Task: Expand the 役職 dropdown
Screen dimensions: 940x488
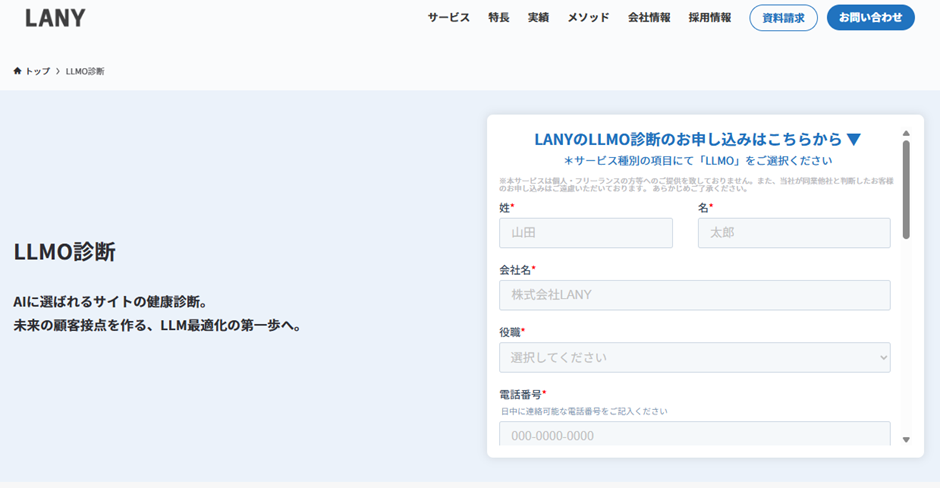Action: [x=694, y=357]
